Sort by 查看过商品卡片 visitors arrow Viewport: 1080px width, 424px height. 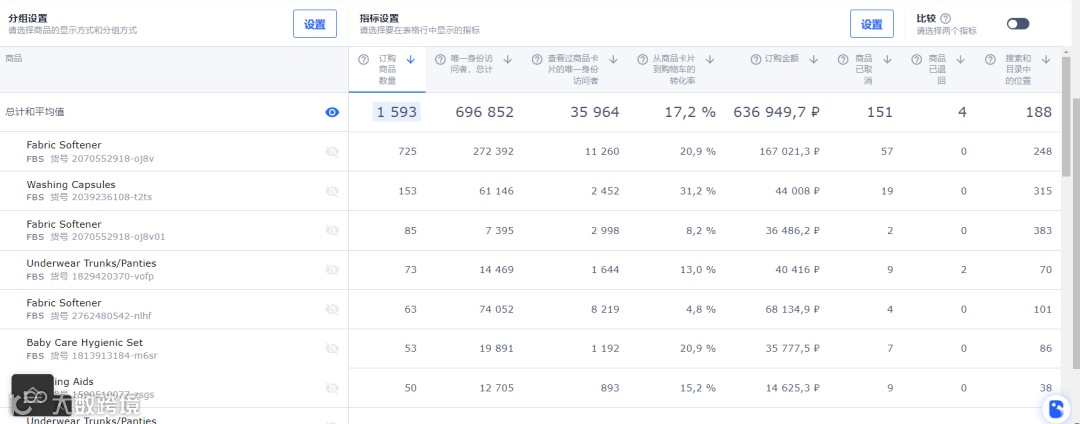(x=613, y=60)
